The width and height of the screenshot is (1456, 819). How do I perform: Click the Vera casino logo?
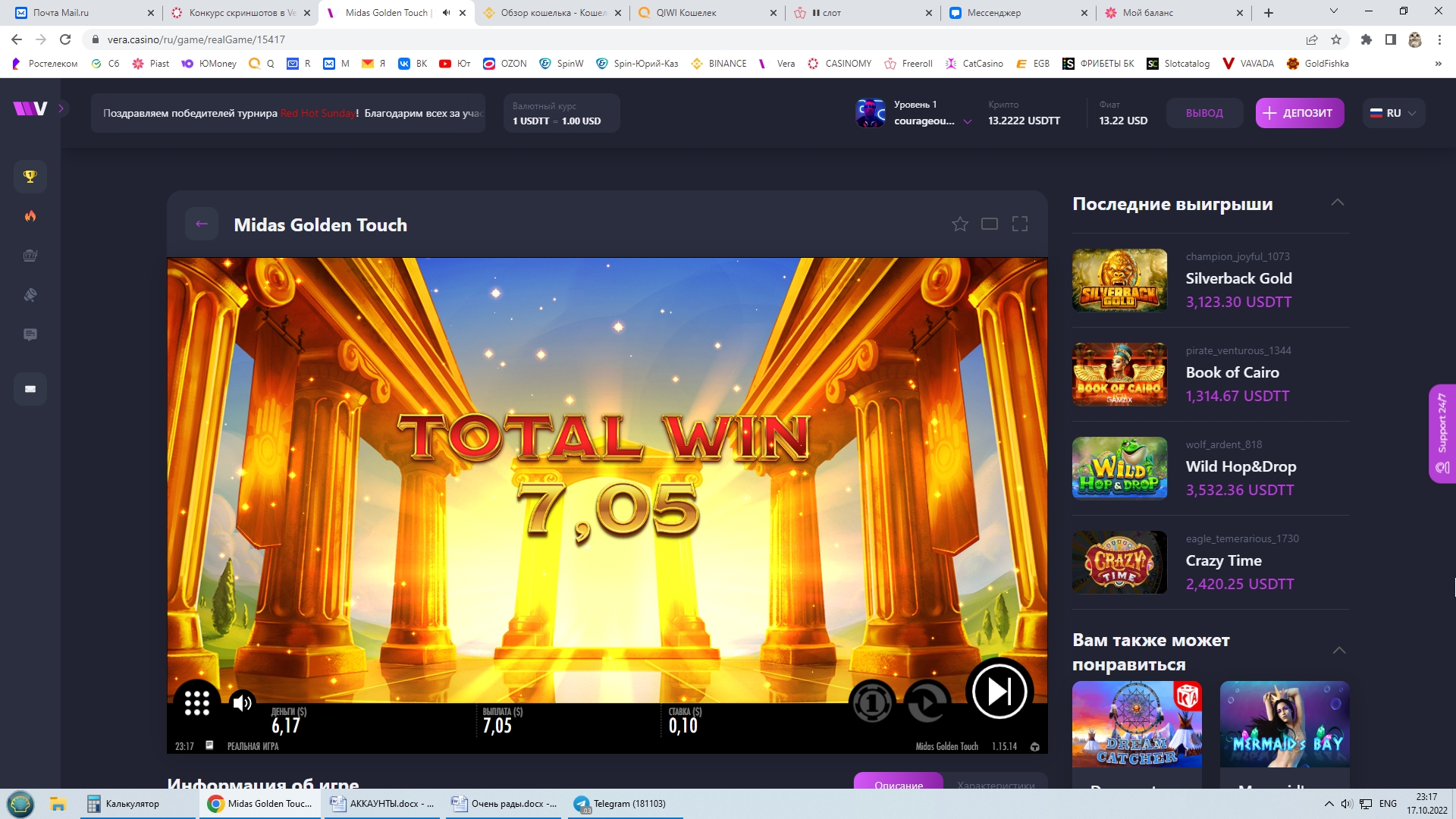[x=30, y=108]
